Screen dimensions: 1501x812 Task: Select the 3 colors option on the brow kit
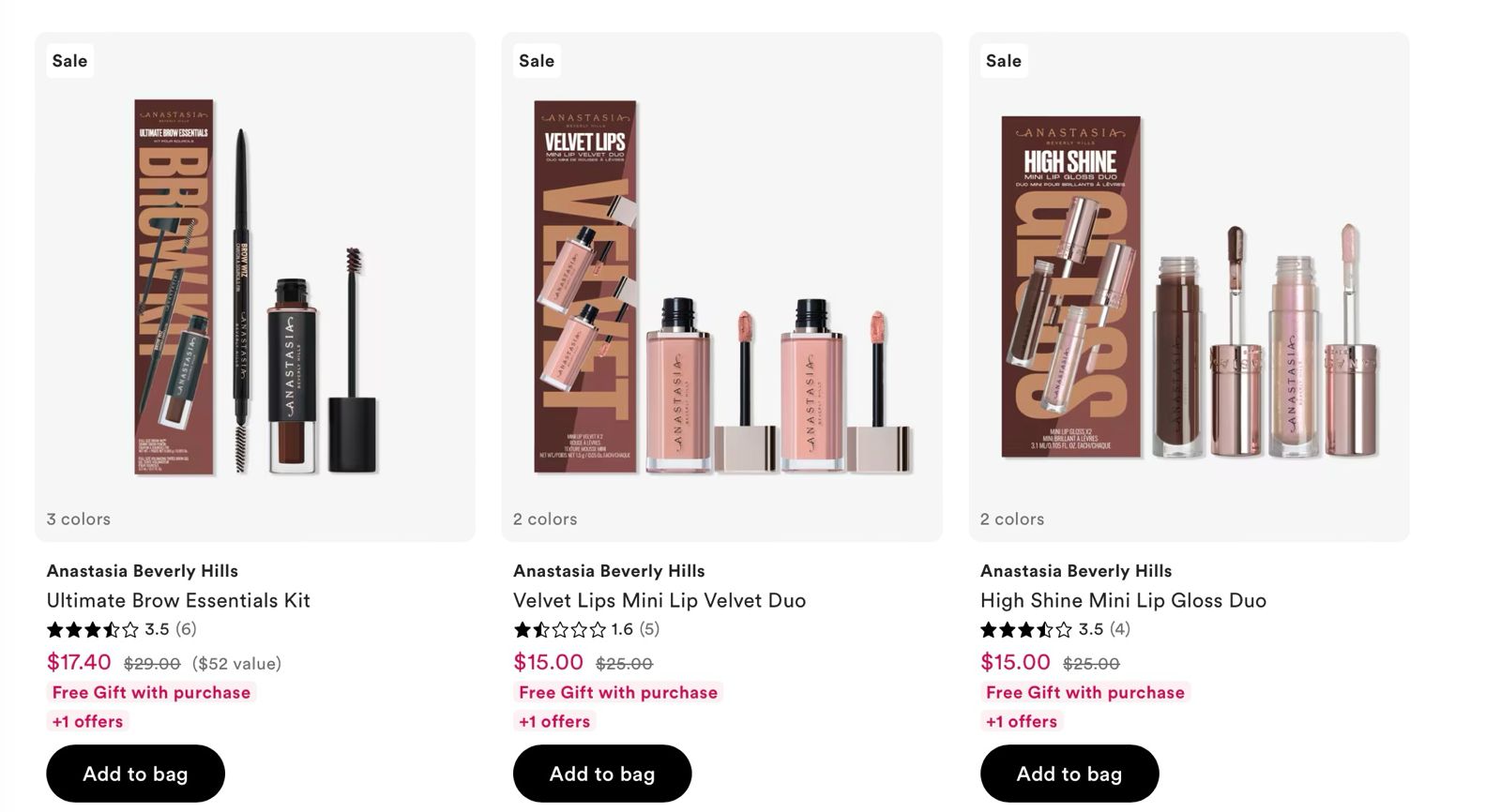point(77,519)
